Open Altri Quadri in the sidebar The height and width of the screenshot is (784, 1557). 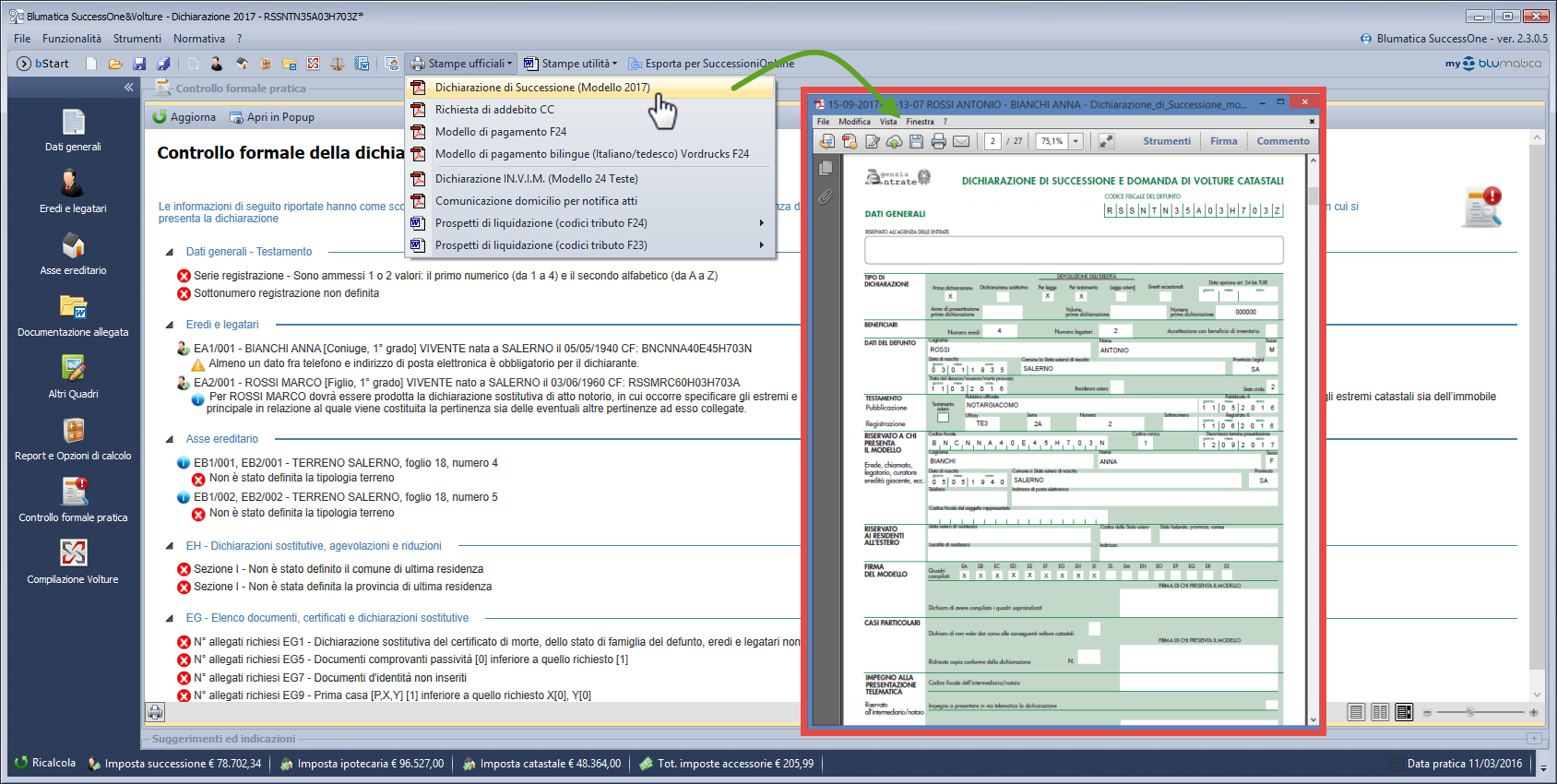point(73,377)
